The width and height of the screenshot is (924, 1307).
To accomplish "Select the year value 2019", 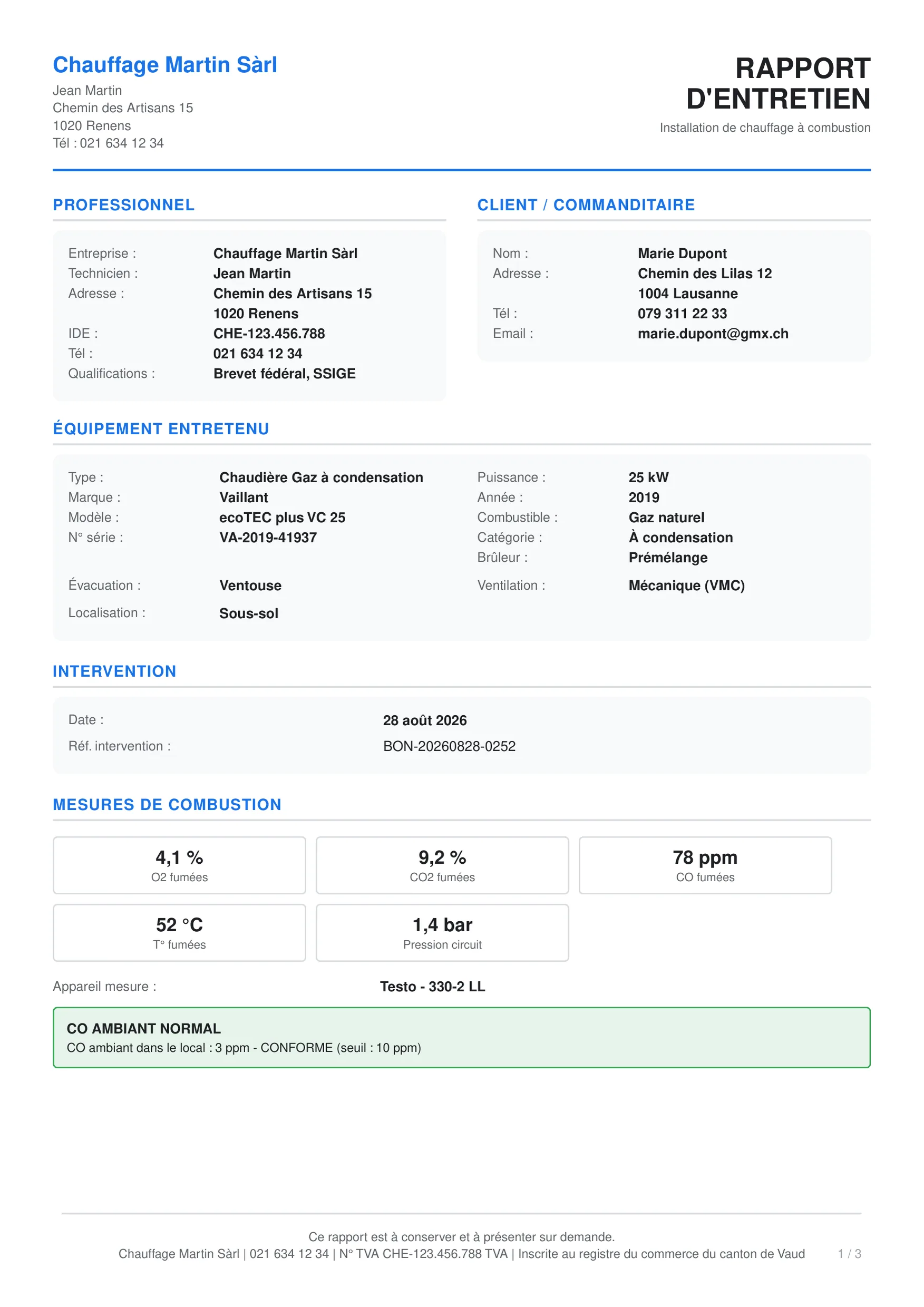I will coord(644,498).
